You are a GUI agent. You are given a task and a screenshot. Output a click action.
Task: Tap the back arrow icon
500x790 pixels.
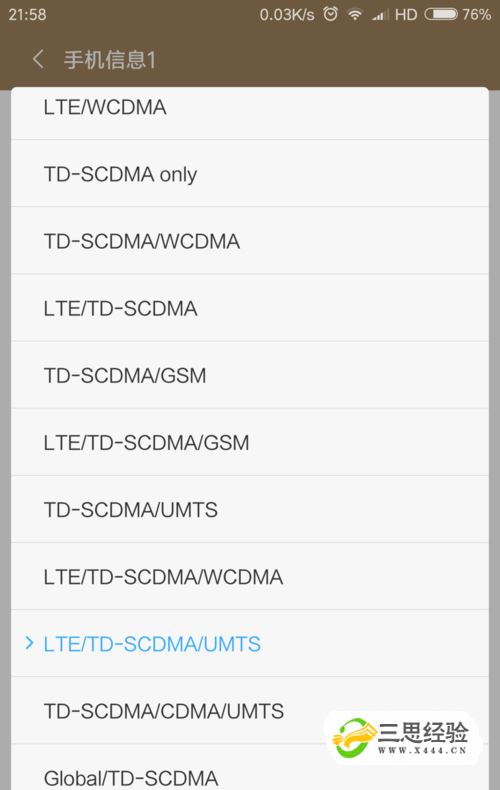(x=38, y=59)
